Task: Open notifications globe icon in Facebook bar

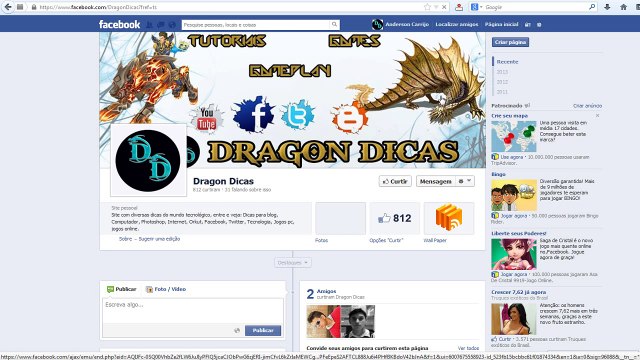Action: (172, 25)
